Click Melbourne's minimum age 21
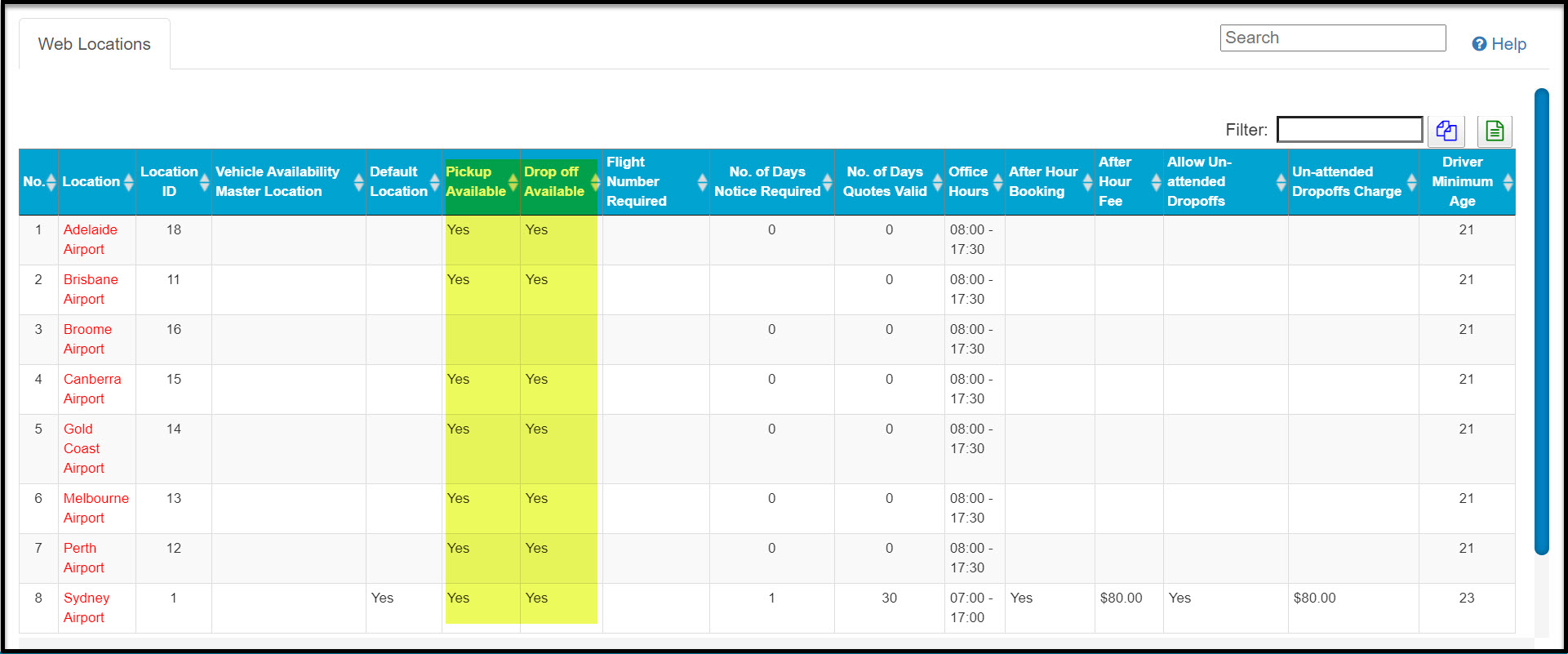 point(1467,499)
